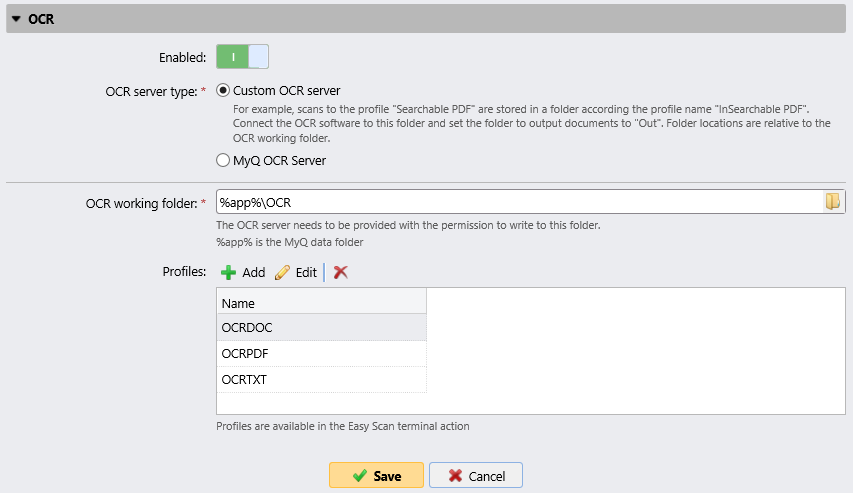The width and height of the screenshot is (853, 493).
Task: Click the white handle of Enabled switch
Action: click(x=258, y=57)
